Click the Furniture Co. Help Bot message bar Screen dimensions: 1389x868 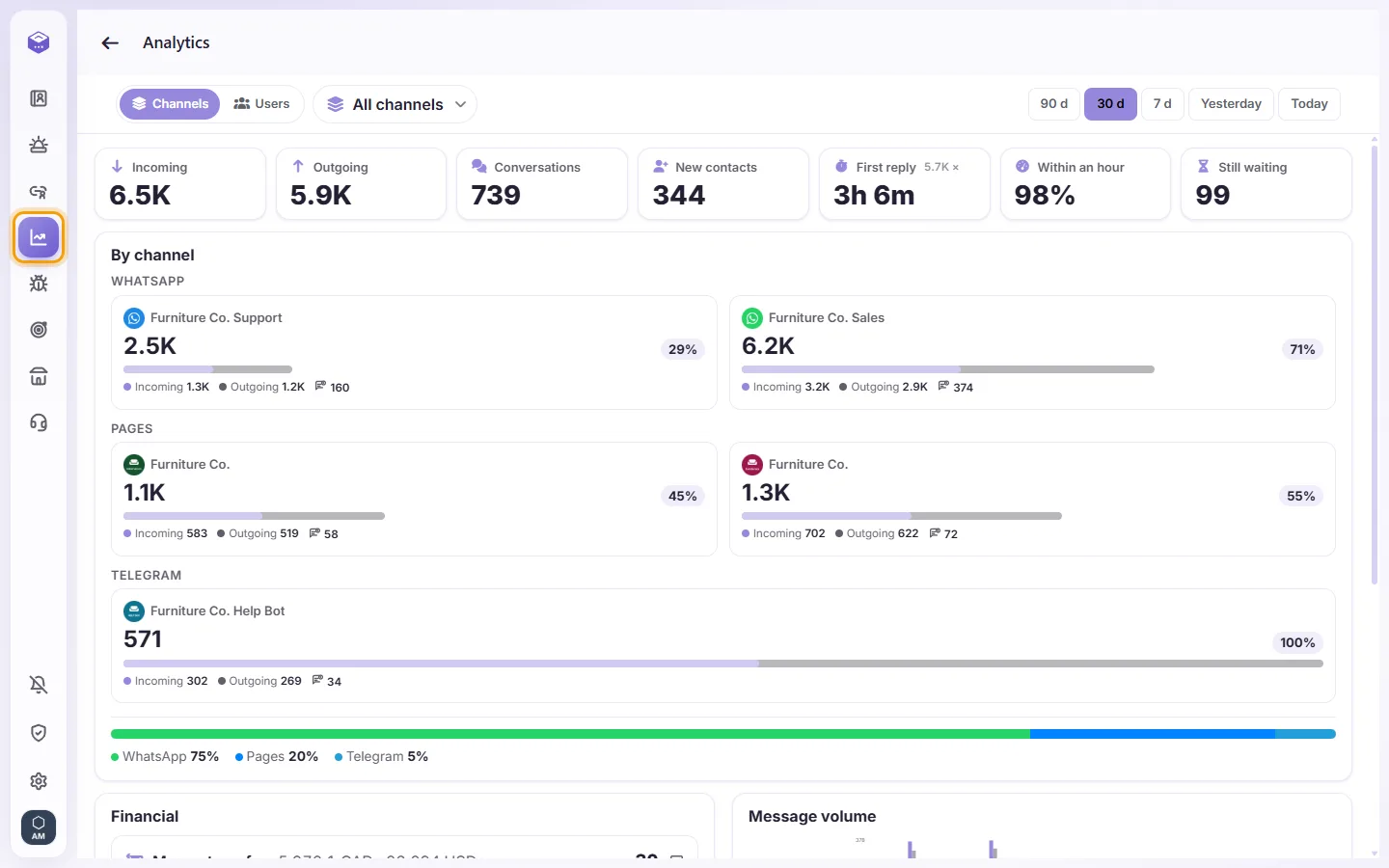723,664
